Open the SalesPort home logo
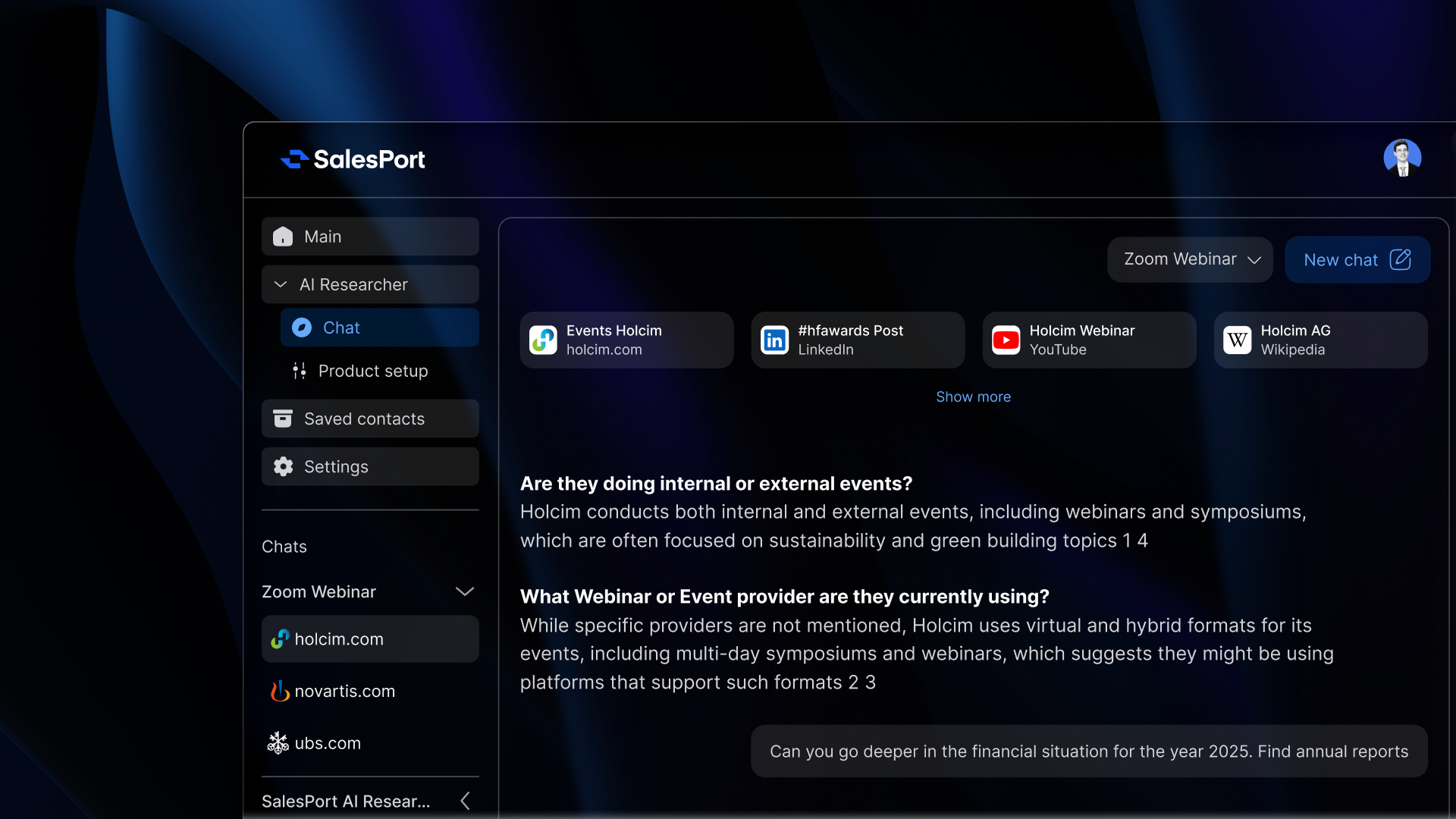This screenshot has width=1456, height=819. click(x=353, y=159)
